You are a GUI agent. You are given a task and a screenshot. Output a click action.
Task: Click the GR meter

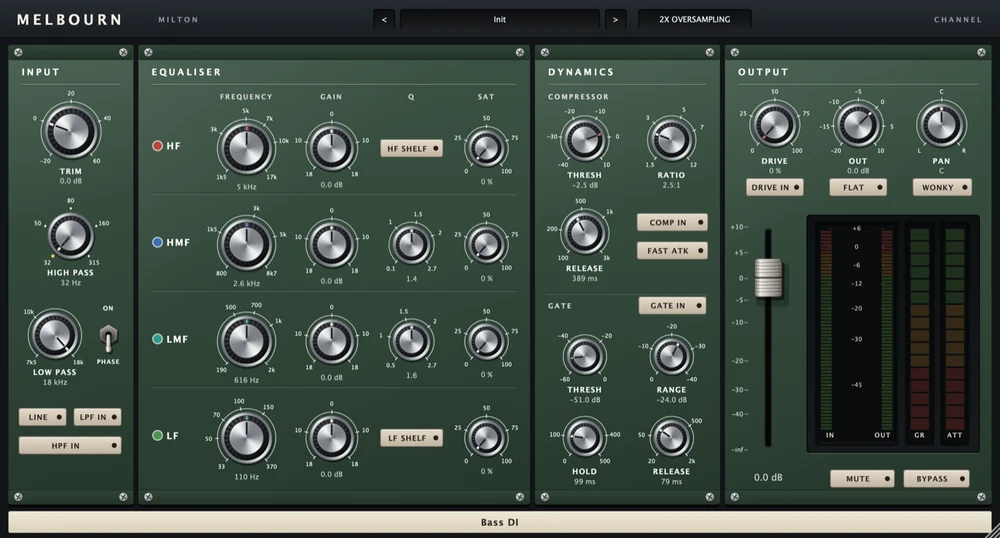(x=919, y=330)
